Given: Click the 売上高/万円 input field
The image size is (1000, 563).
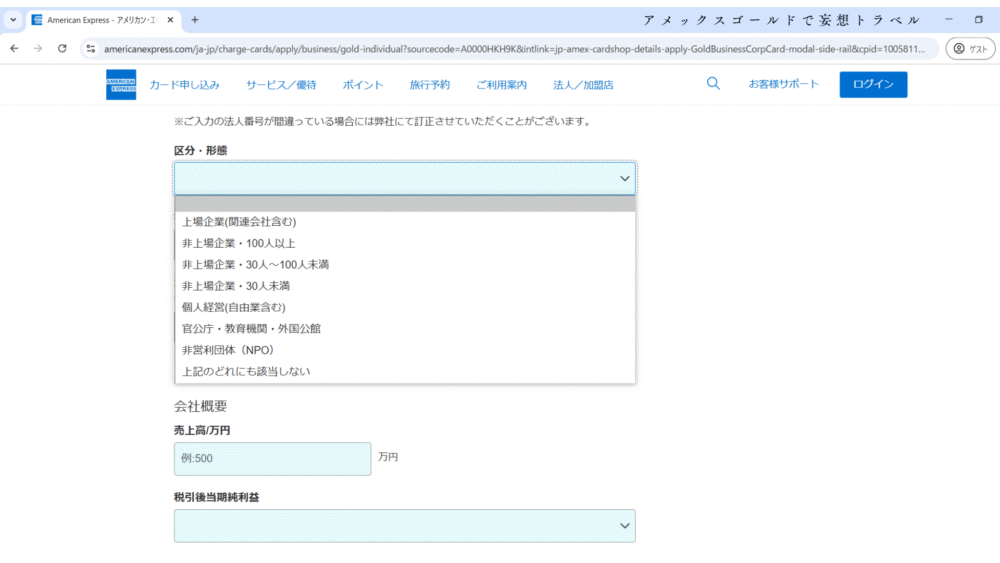Looking at the screenshot, I should point(272,458).
